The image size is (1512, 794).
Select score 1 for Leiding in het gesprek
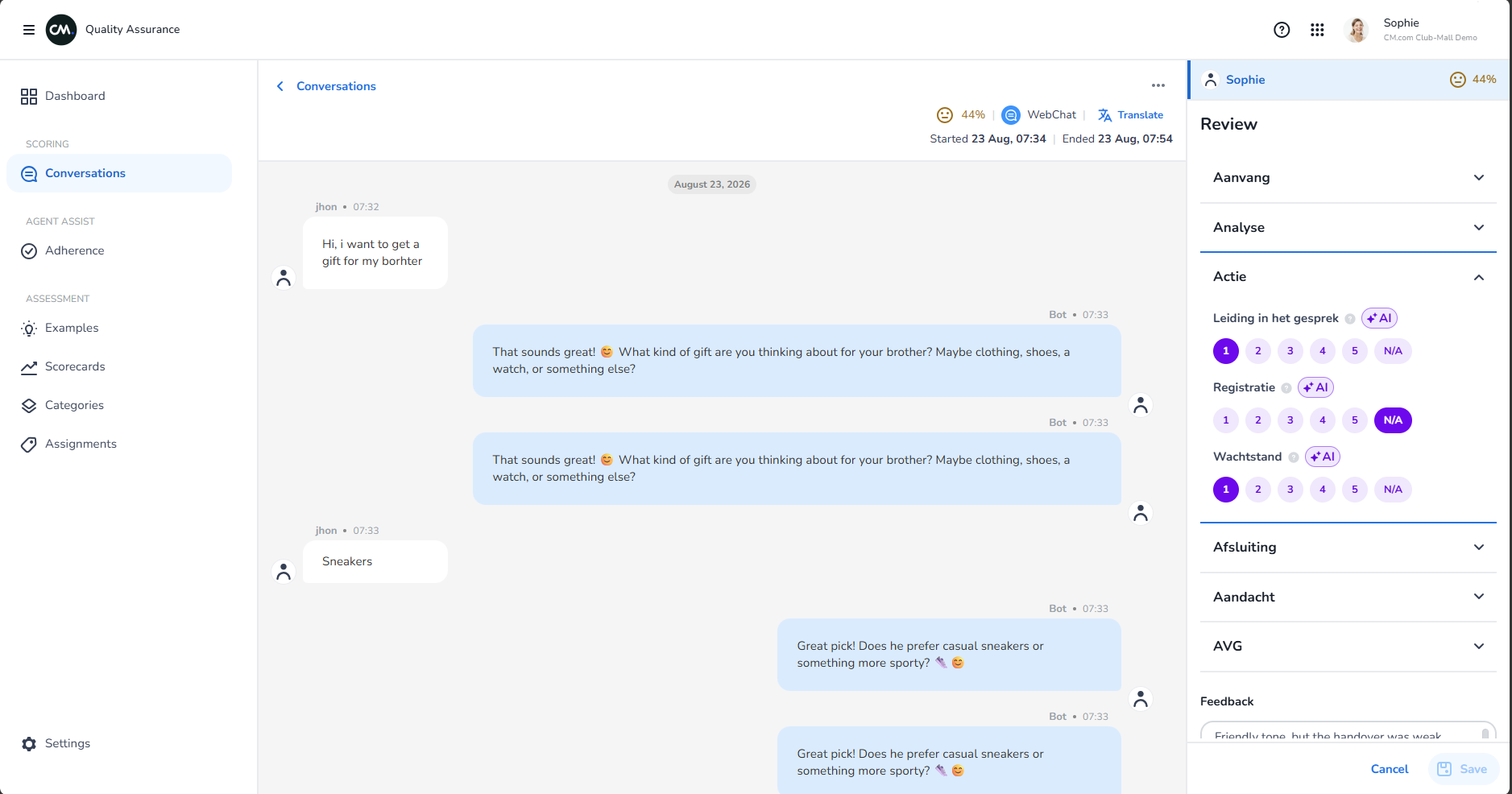1226,351
